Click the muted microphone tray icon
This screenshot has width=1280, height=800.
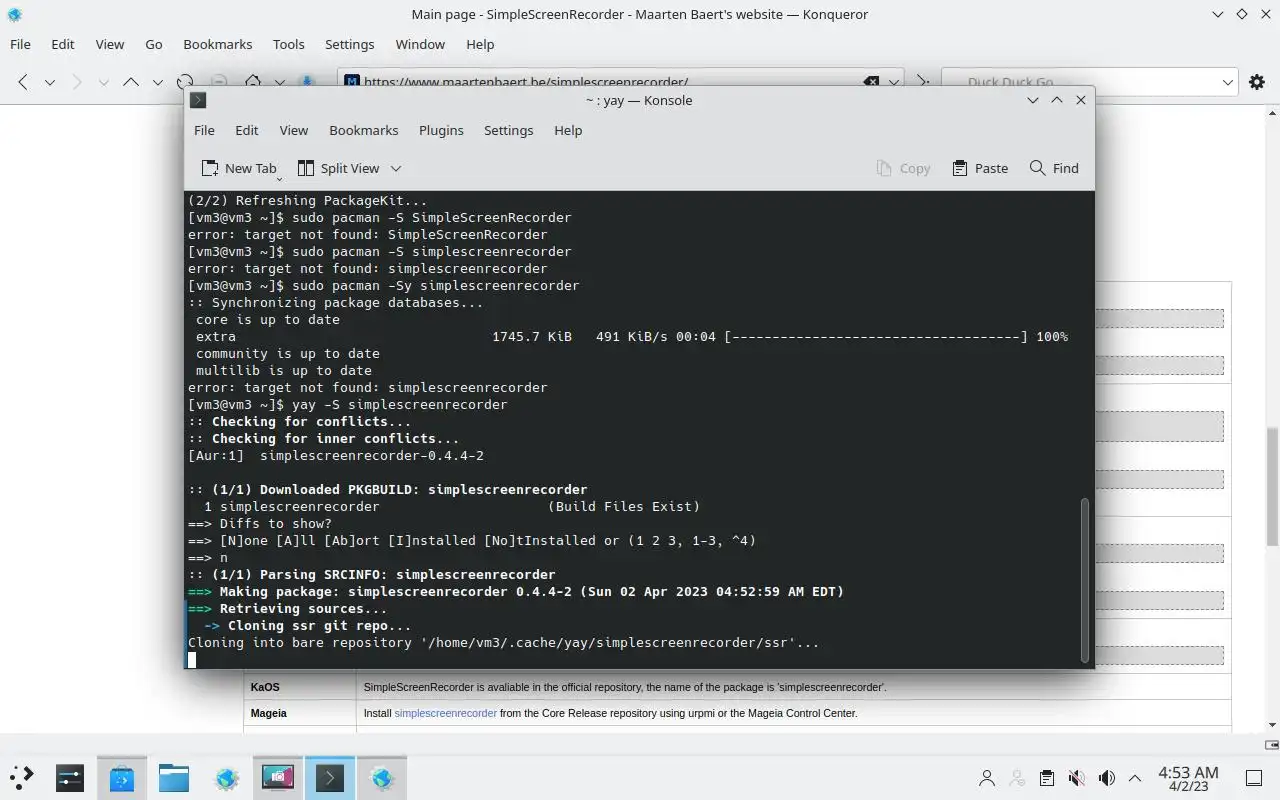(1076, 778)
